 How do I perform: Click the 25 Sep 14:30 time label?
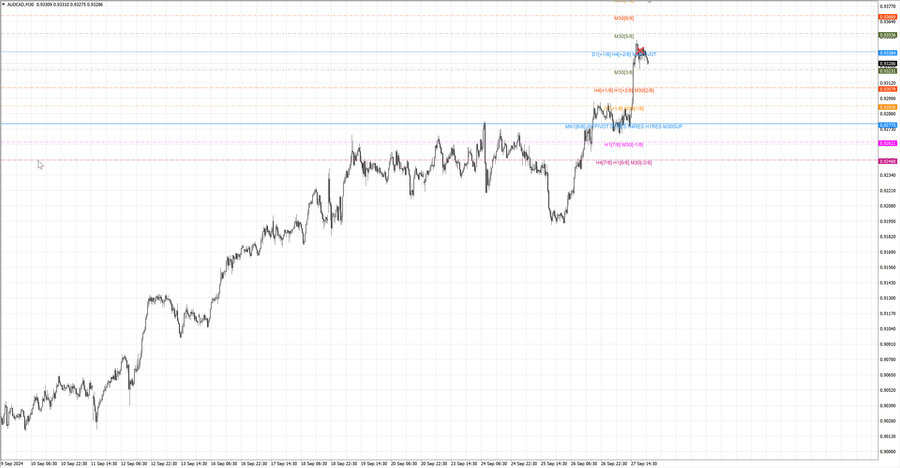[553, 463]
